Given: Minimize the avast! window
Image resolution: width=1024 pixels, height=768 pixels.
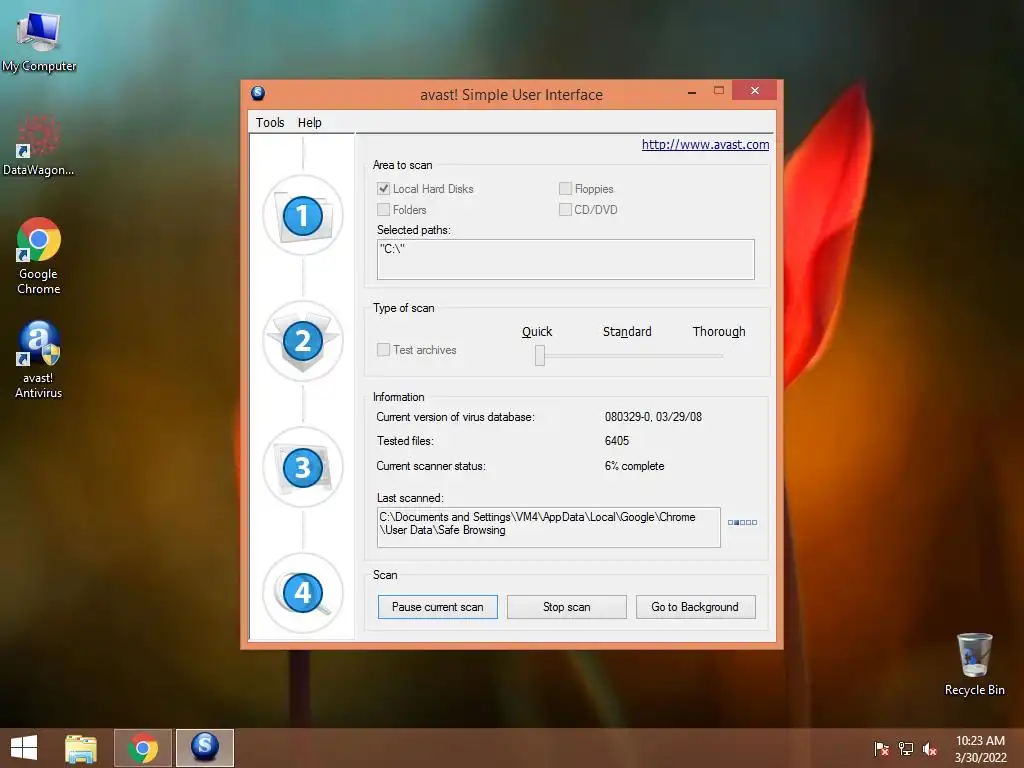Looking at the screenshot, I should point(692,92).
